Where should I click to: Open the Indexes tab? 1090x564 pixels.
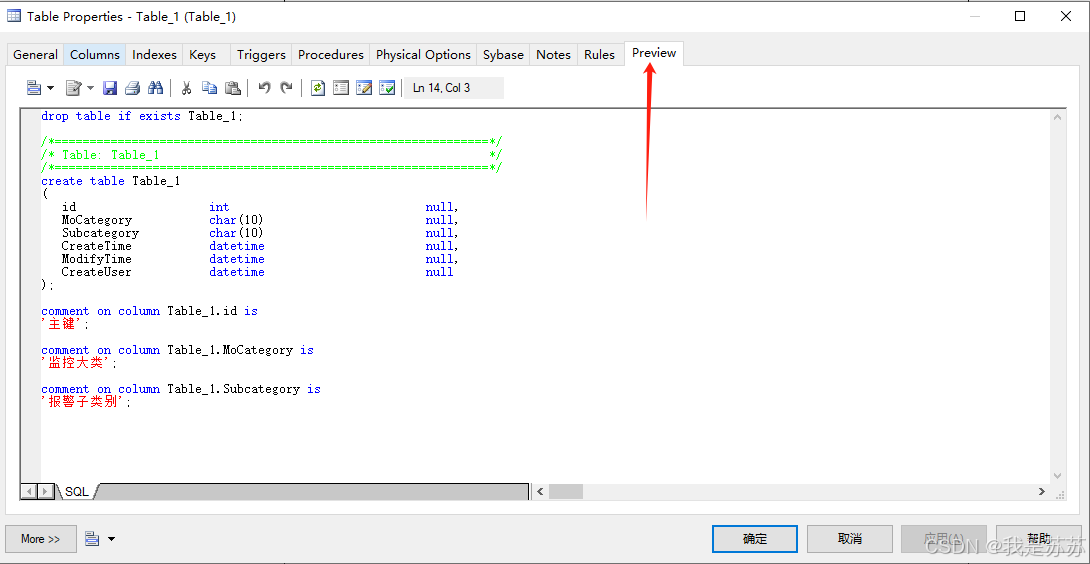click(x=154, y=55)
